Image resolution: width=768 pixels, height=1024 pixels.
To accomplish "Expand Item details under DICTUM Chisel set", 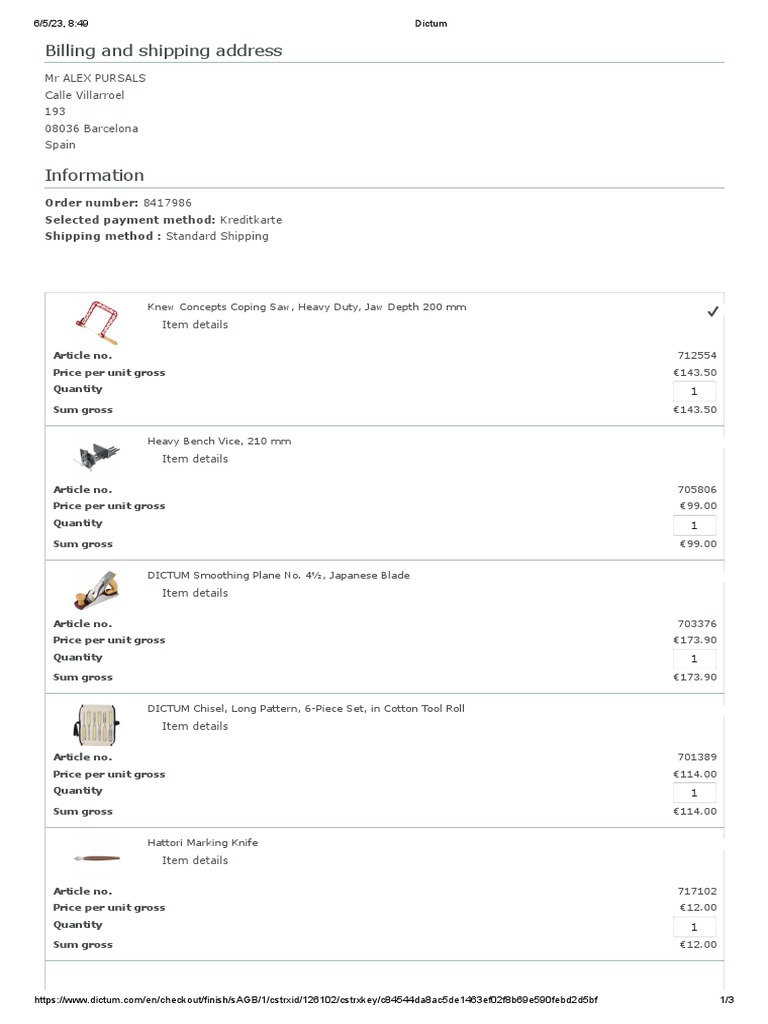I will click(x=195, y=726).
